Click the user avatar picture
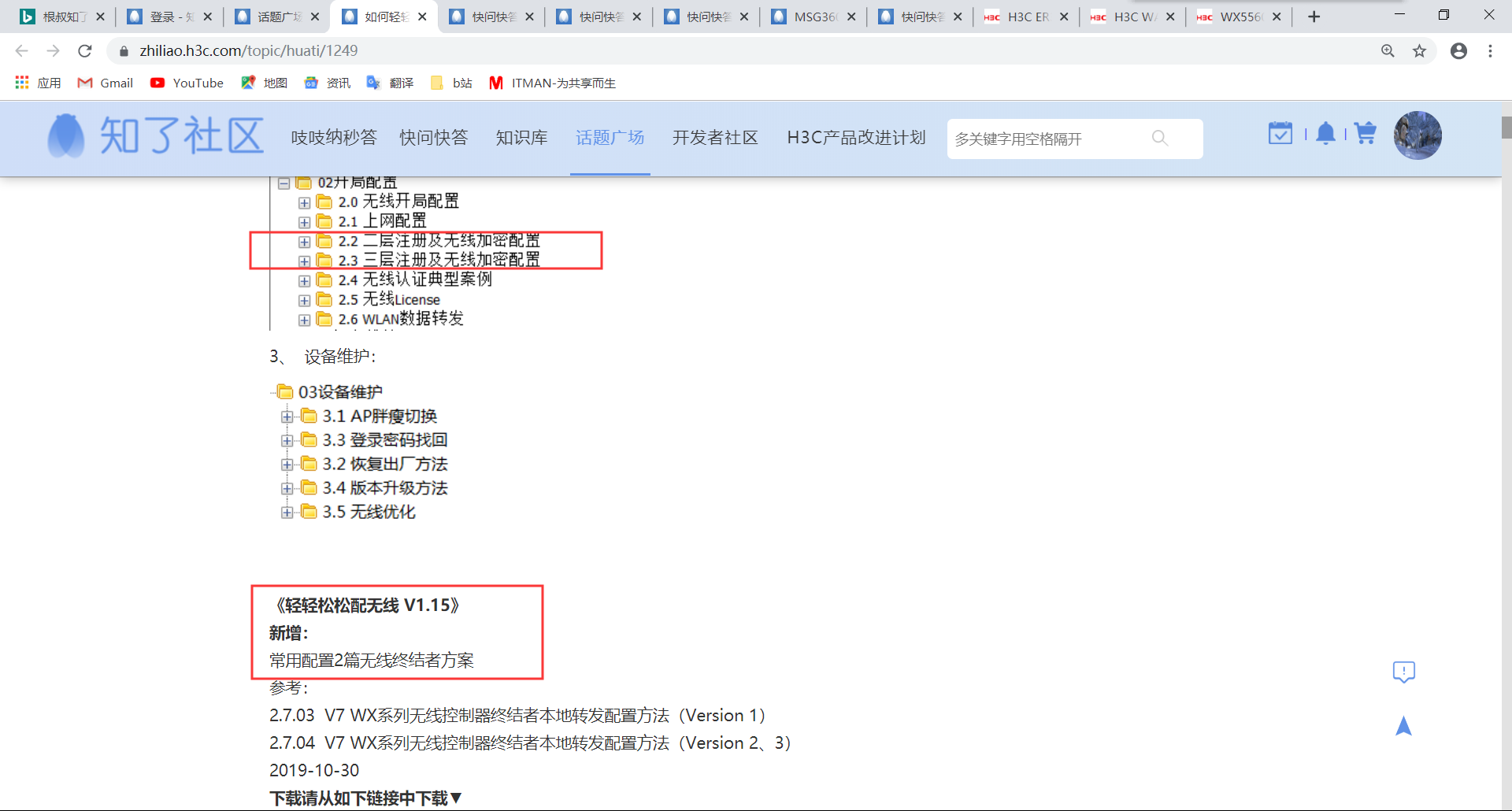This screenshot has height=811, width=1512. coord(1417,135)
